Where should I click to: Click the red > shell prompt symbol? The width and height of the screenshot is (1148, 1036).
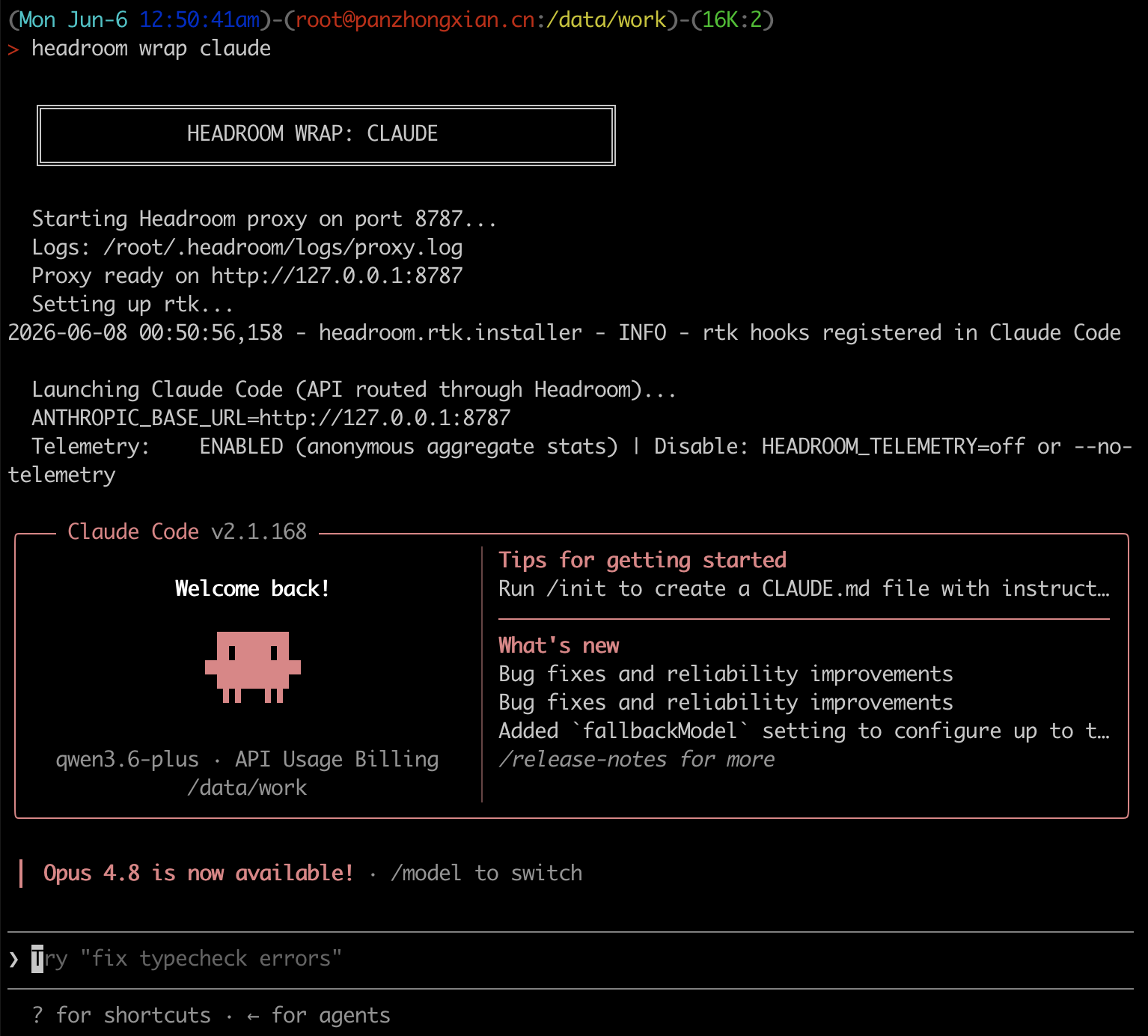[13, 49]
